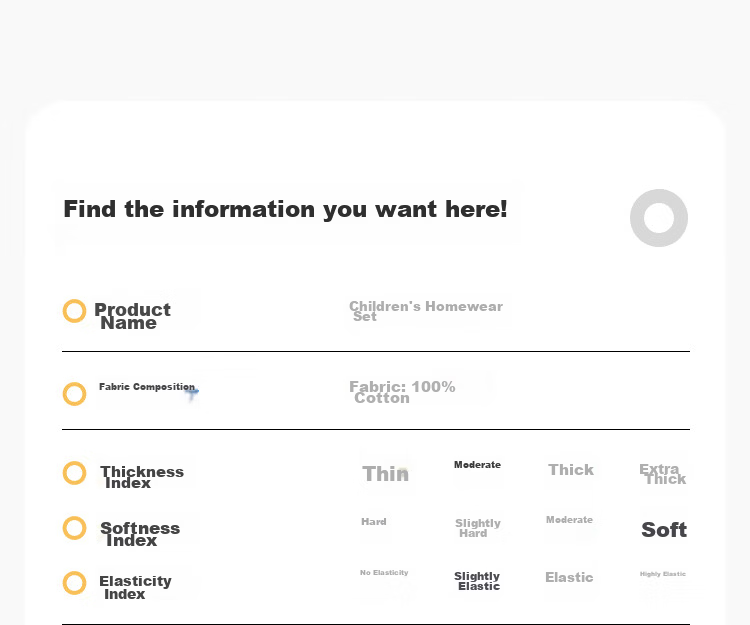The height and width of the screenshot is (625, 750).
Task: Choose the 'Thick' thickness option
Action: coord(571,470)
